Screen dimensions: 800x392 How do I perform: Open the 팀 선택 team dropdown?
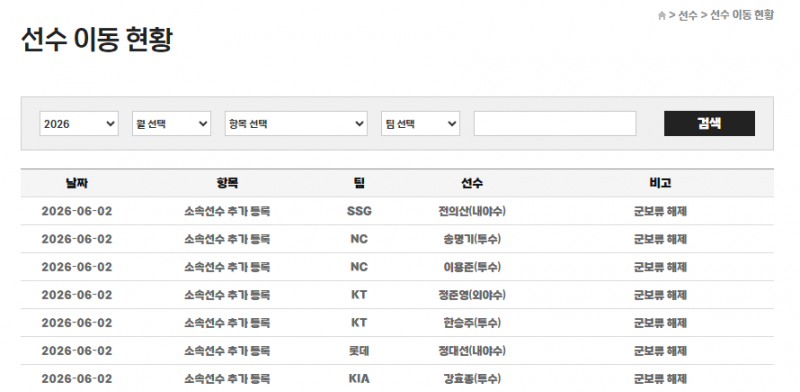420,124
